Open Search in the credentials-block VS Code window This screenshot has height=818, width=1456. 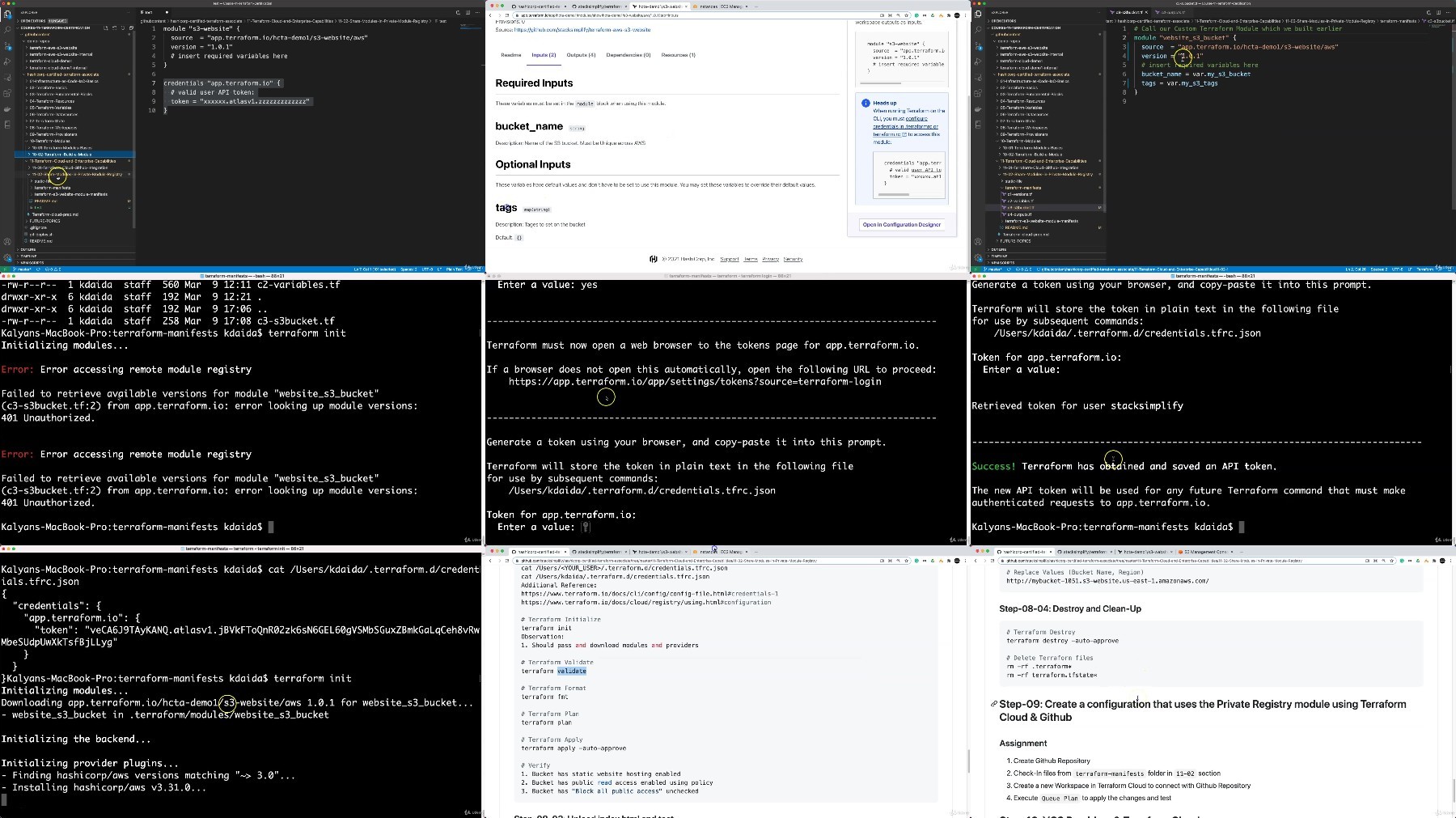pos(7,29)
